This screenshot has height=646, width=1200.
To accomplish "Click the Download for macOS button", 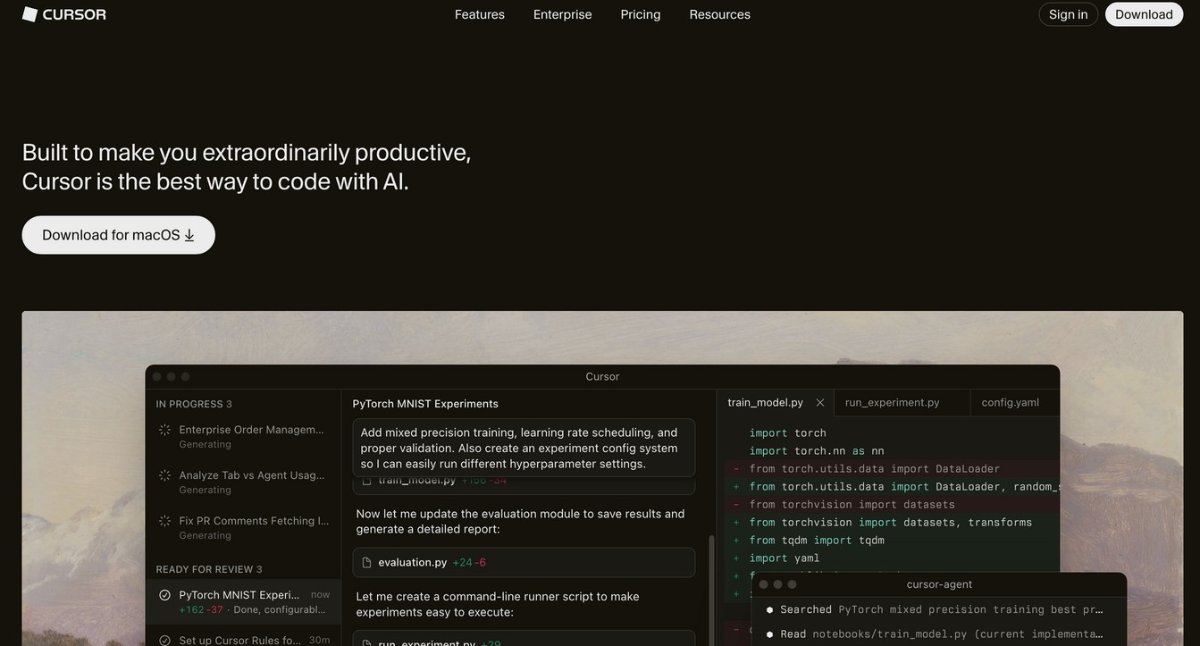I will [x=118, y=235].
